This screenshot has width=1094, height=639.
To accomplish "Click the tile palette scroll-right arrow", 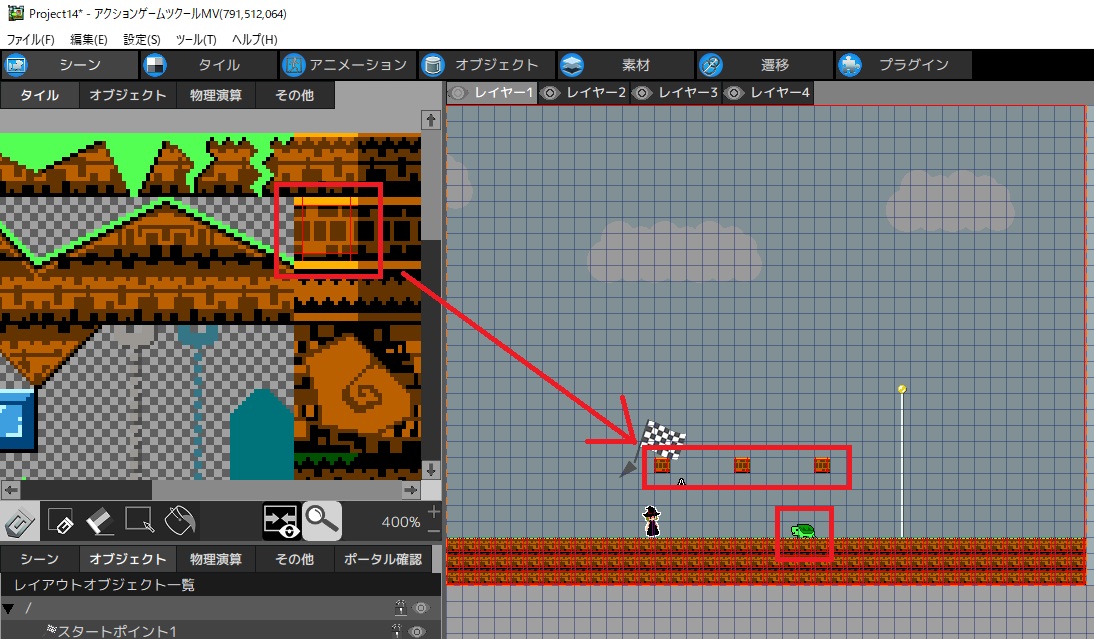I will [x=411, y=490].
